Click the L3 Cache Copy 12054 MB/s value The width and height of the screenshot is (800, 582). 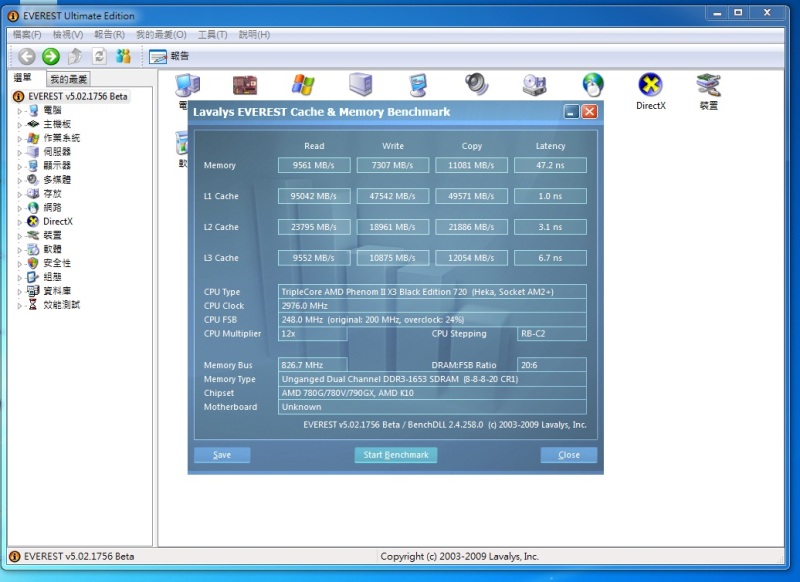click(x=471, y=258)
